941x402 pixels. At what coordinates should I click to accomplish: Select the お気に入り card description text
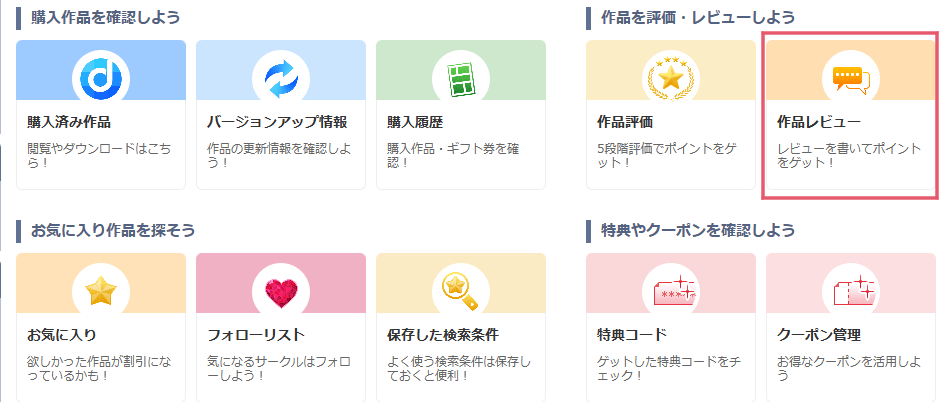tap(99, 368)
